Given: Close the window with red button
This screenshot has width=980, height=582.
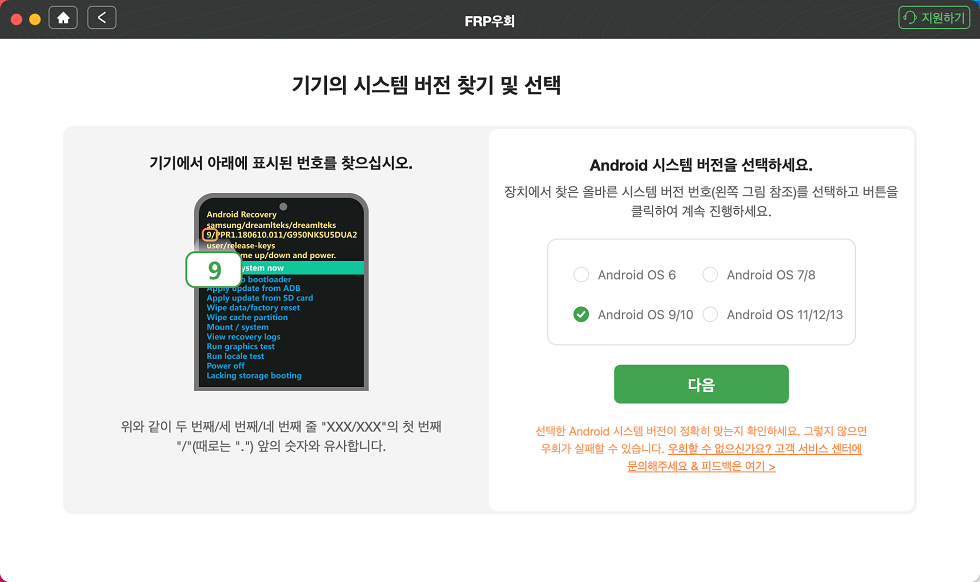Looking at the screenshot, I should 16,19.
